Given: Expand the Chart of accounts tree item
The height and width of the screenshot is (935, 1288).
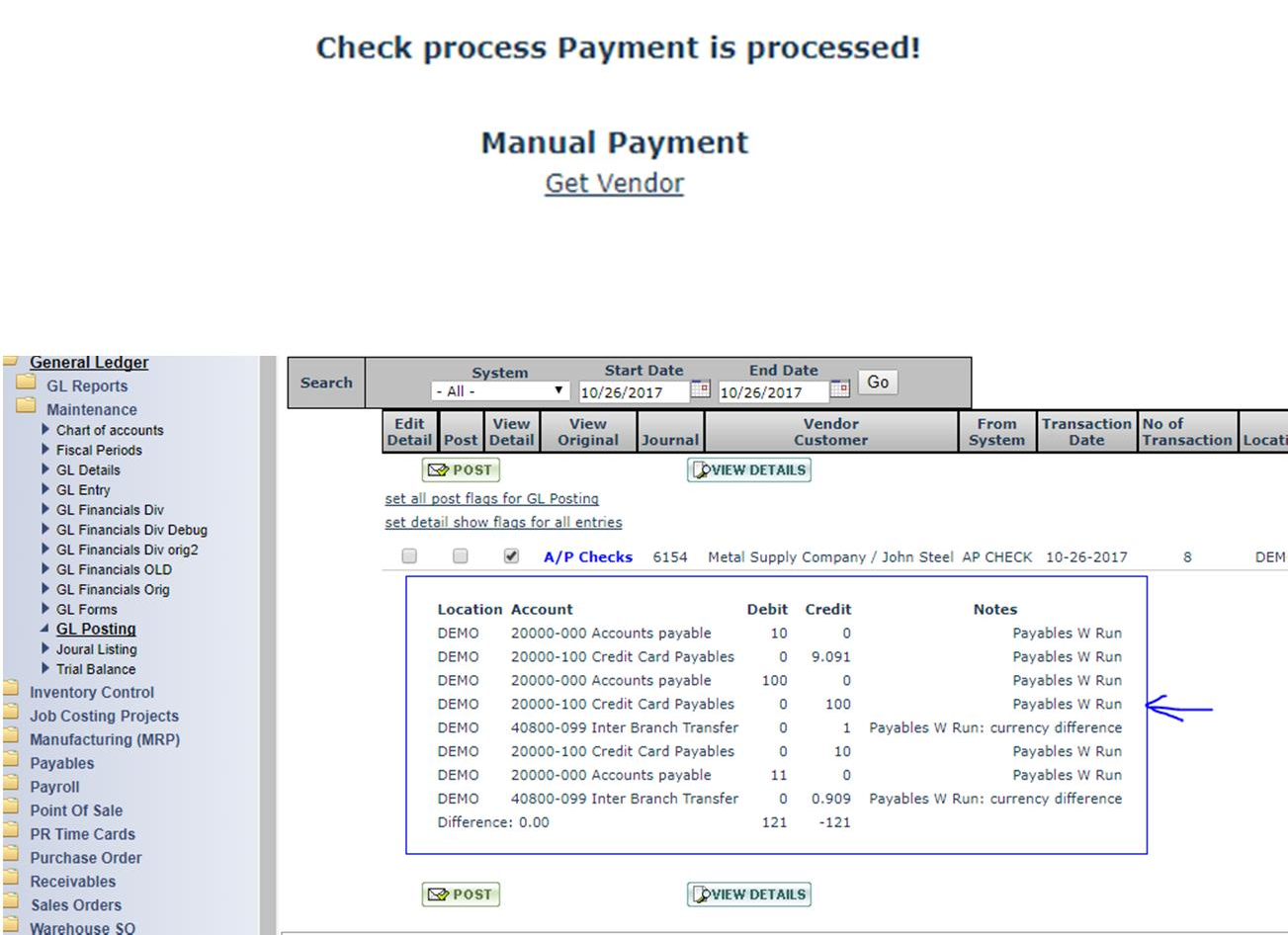Looking at the screenshot, I should [45, 430].
